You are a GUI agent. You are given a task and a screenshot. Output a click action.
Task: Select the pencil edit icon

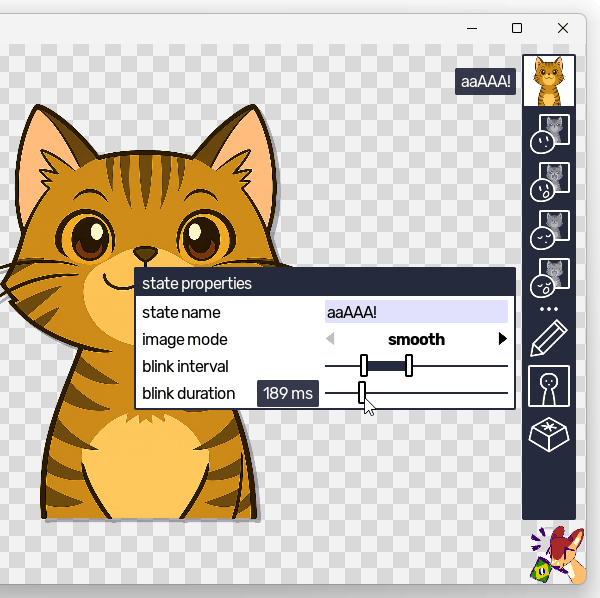point(549,339)
